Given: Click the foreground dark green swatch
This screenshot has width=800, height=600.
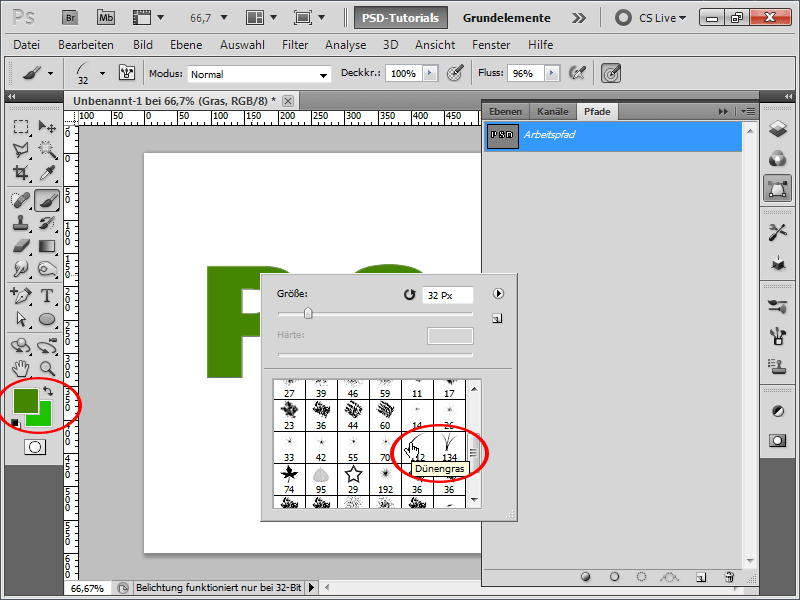Looking at the screenshot, I should (26, 401).
